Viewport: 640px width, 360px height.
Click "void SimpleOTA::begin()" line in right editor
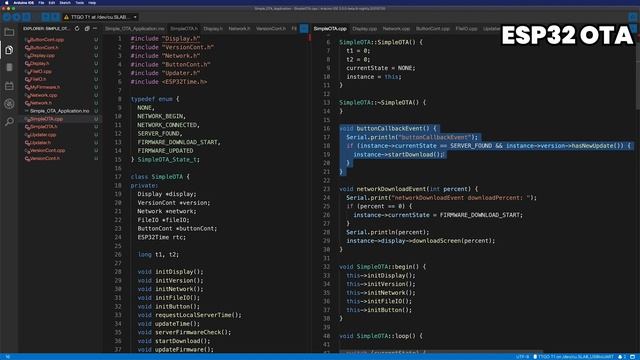click(382, 267)
